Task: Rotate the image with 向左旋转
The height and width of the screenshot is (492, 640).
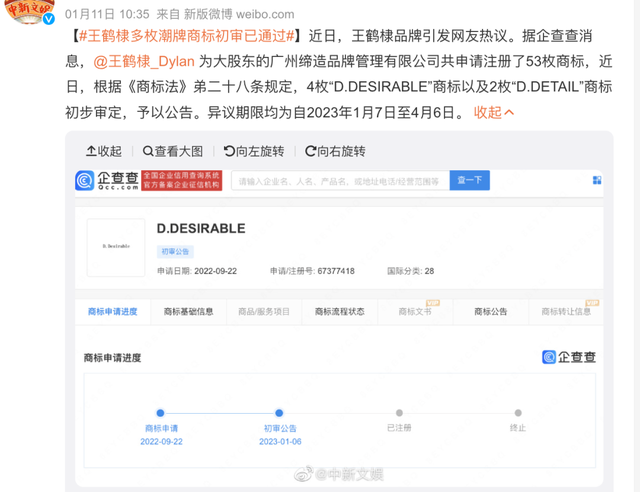Action: (x=254, y=151)
